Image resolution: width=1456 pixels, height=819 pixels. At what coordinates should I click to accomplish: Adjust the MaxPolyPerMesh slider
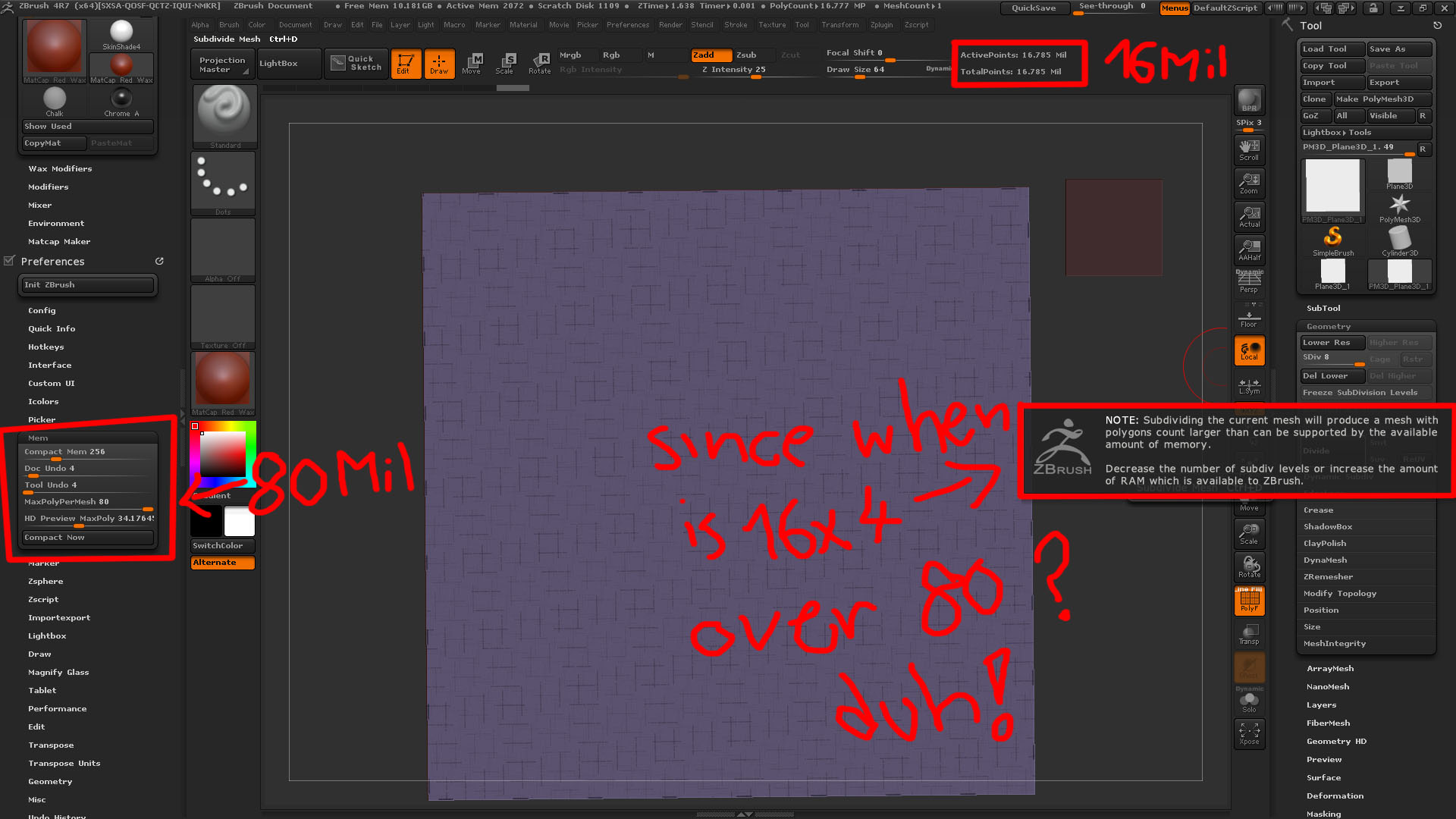click(89, 503)
